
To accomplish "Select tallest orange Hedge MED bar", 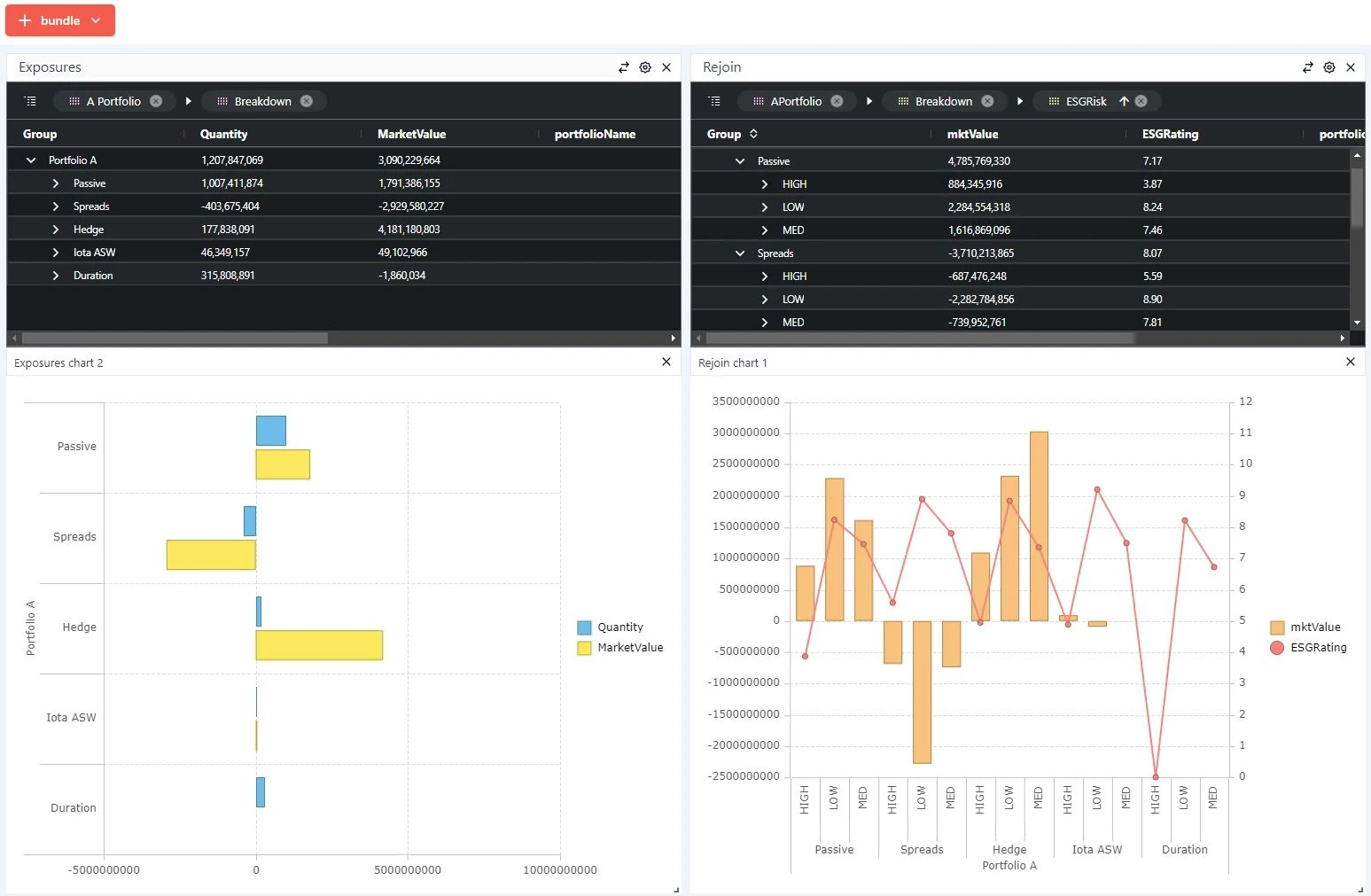I will [1039, 526].
